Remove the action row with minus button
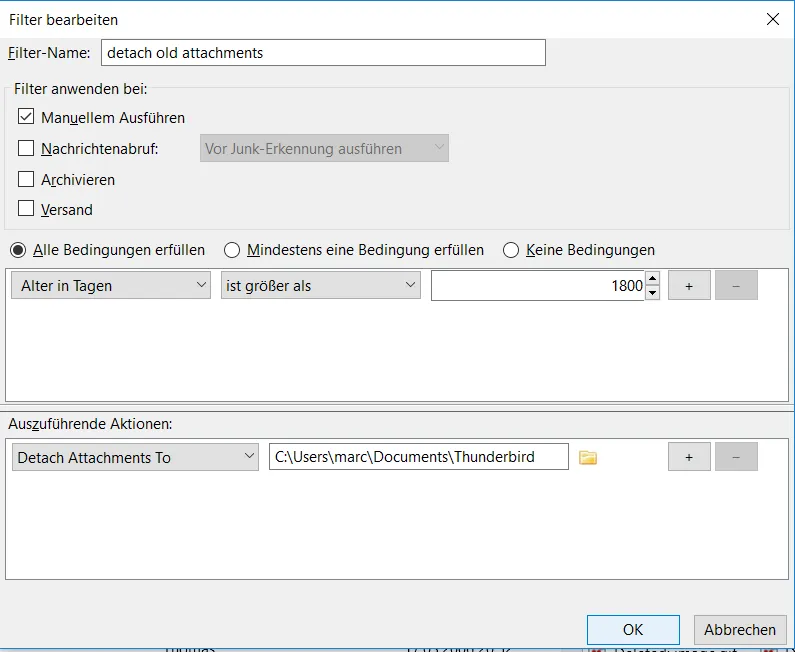This screenshot has height=652, width=795. [736, 457]
